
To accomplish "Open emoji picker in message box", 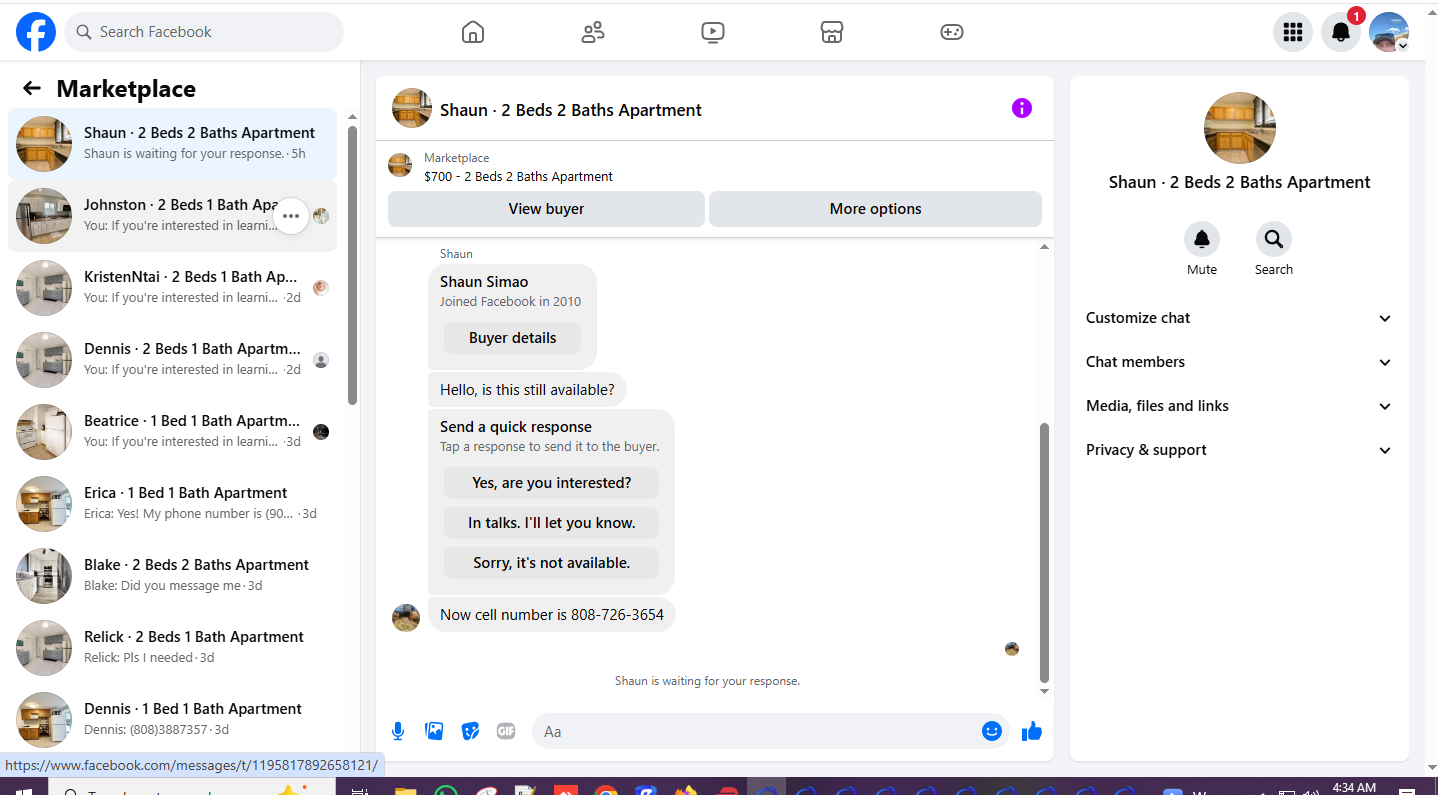I will [x=991, y=731].
